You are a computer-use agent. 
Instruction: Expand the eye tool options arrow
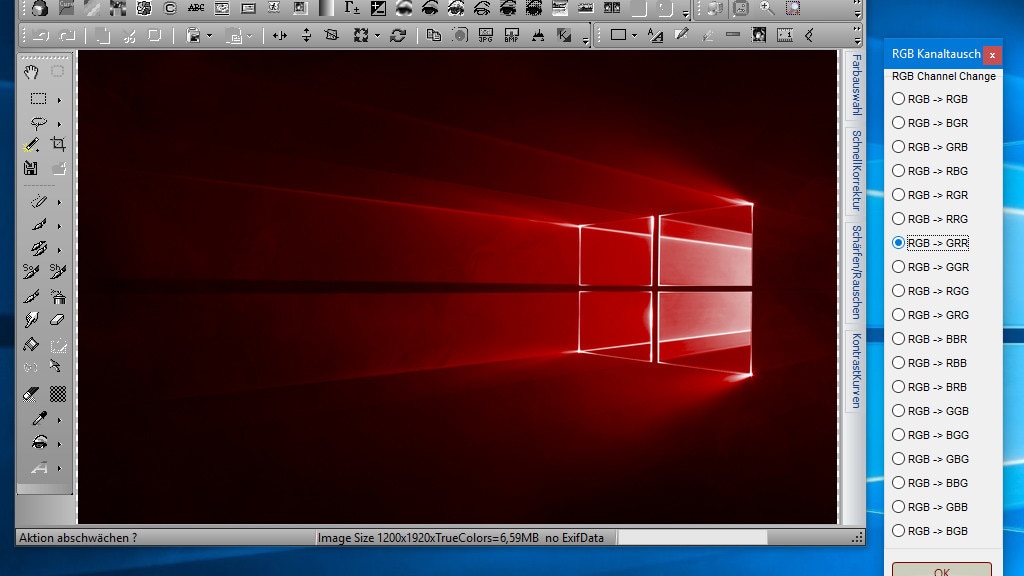click(59, 444)
